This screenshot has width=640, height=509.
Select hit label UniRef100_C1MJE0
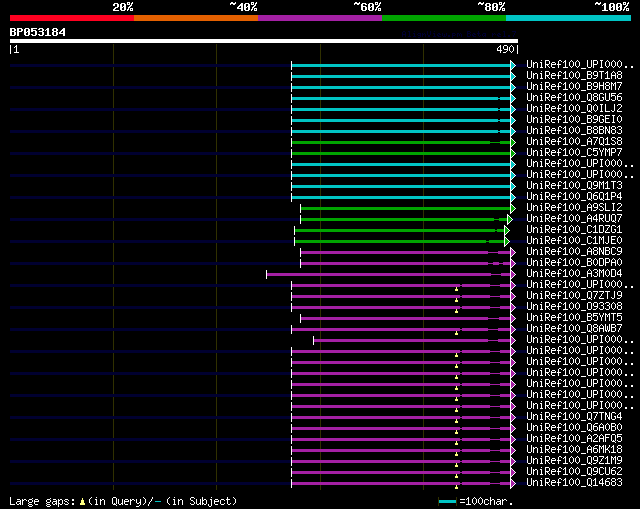[x=574, y=241]
